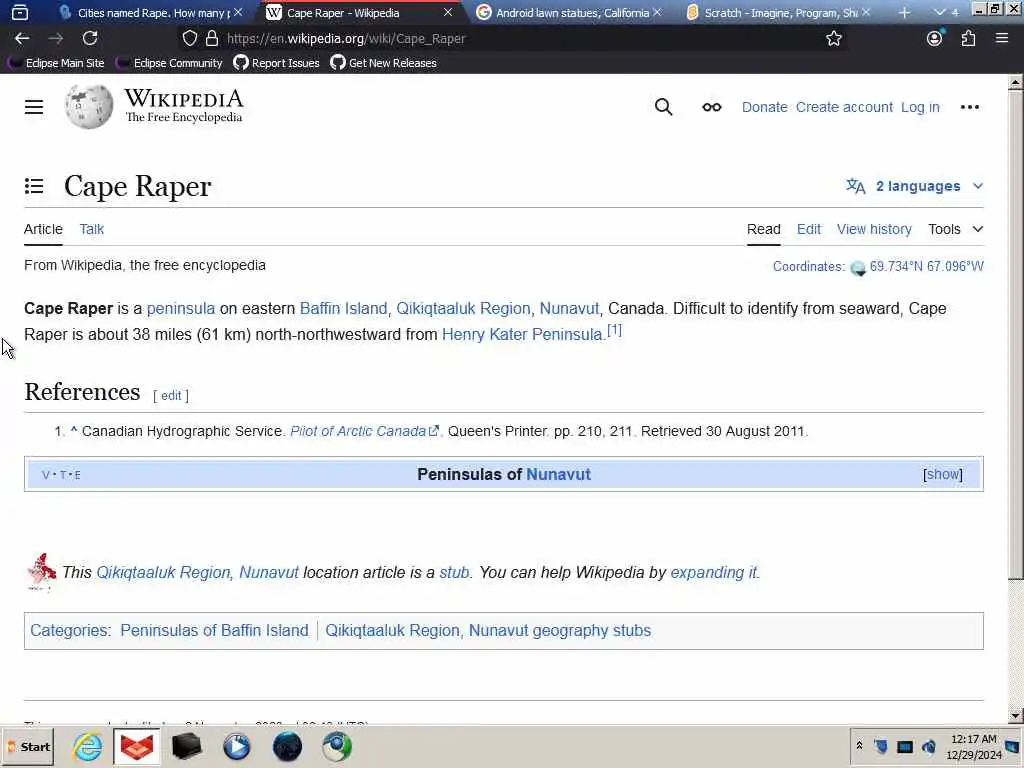Screen dimensions: 1024x768
Task: Open the browser account icon
Action: click(x=935, y=39)
